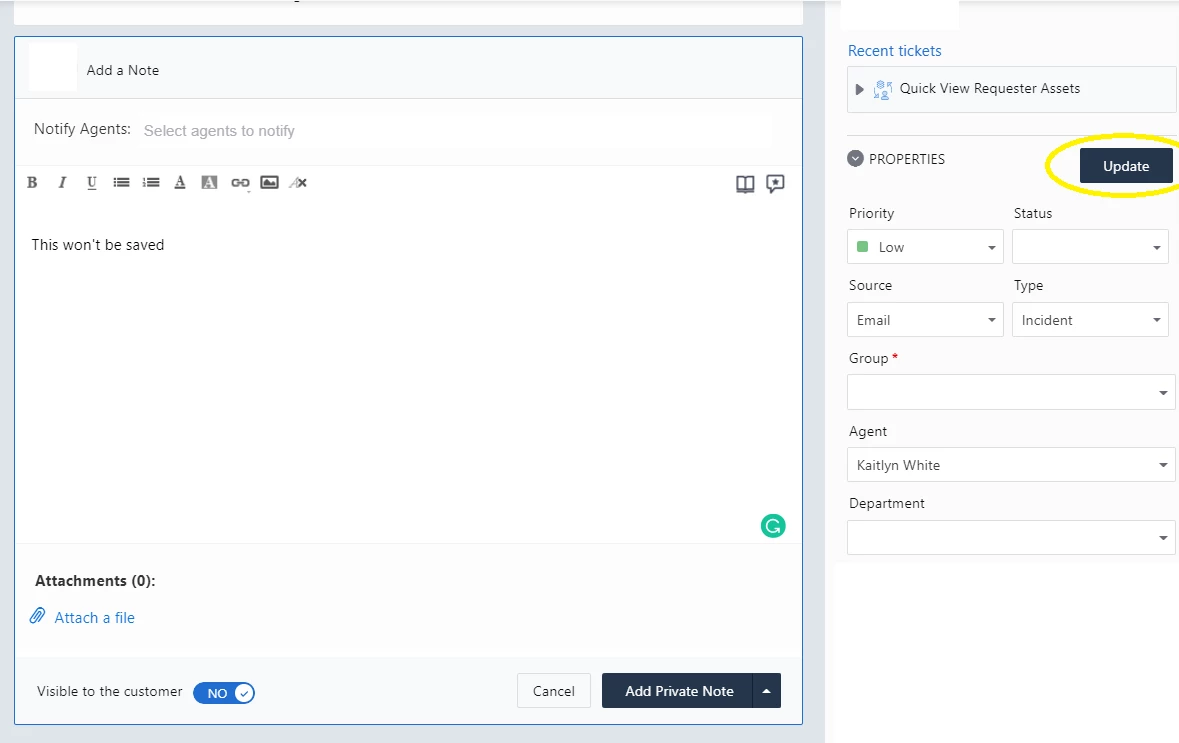Open the Agent dropdown showing Kaitlyn White
Image resolution: width=1179 pixels, height=743 pixels.
[x=1011, y=465]
